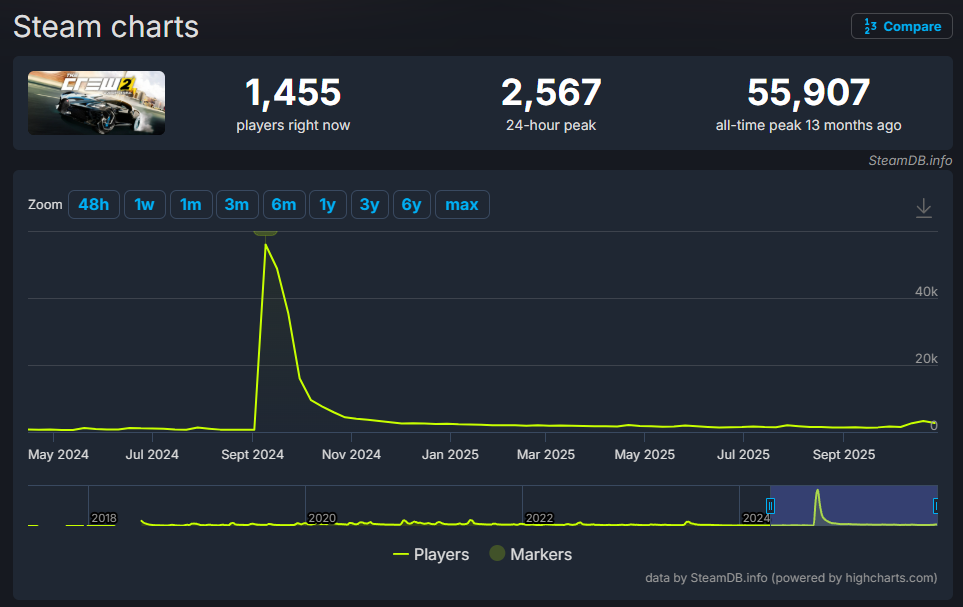
Task: Click the 1,455 players right now value
Action: coord(293,92)
